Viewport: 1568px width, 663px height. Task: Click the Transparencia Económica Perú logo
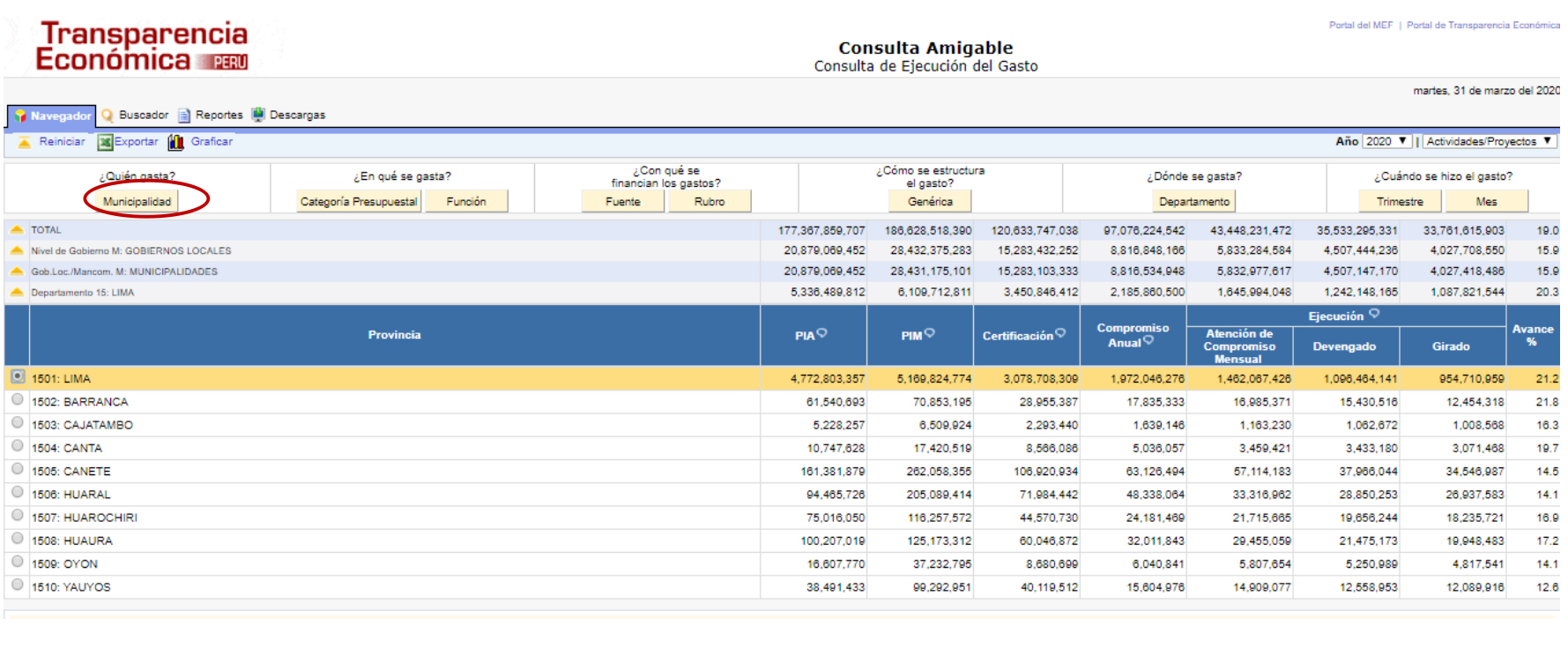tap(143, 46)
